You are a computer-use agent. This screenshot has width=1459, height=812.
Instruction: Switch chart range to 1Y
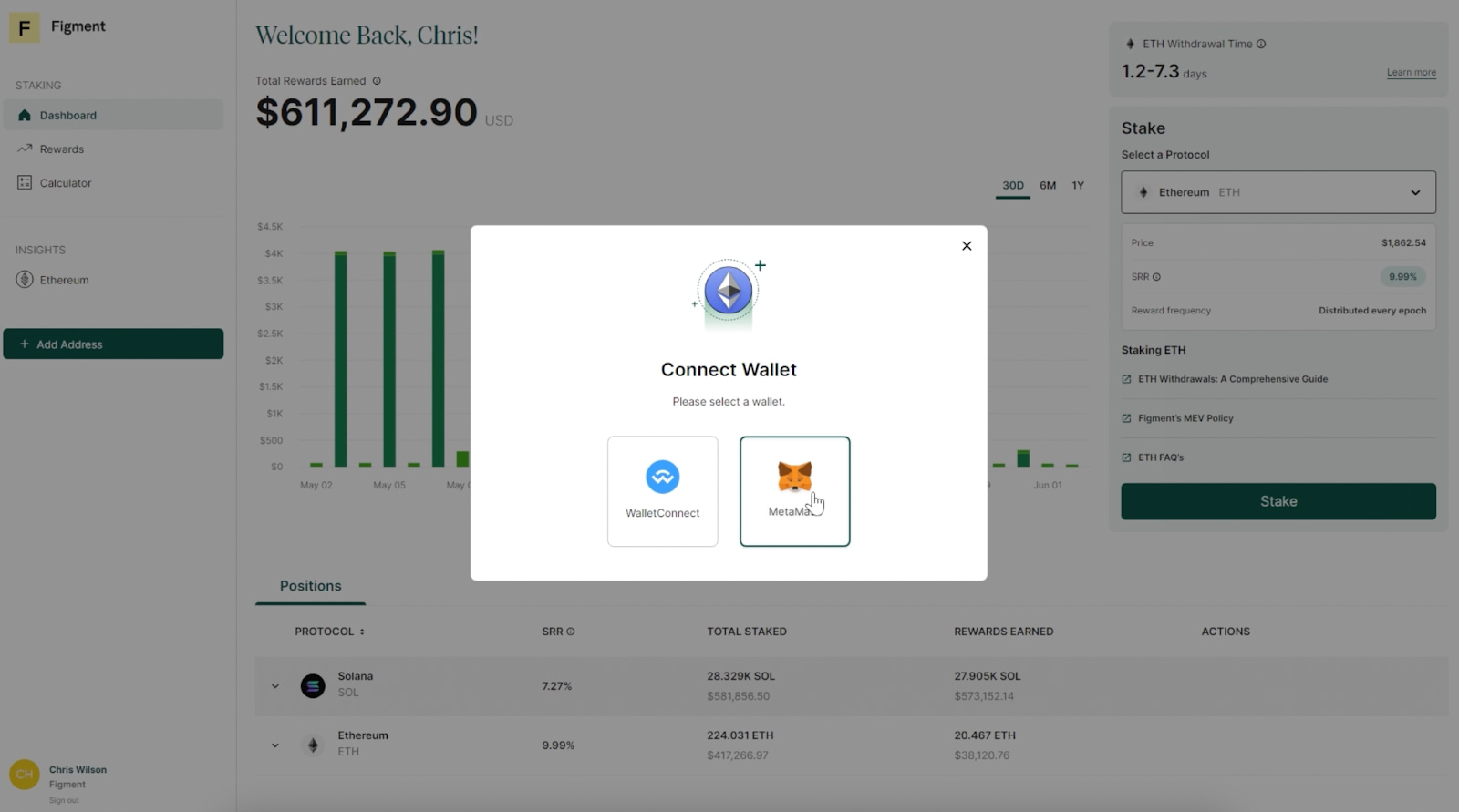(1078, 186)
